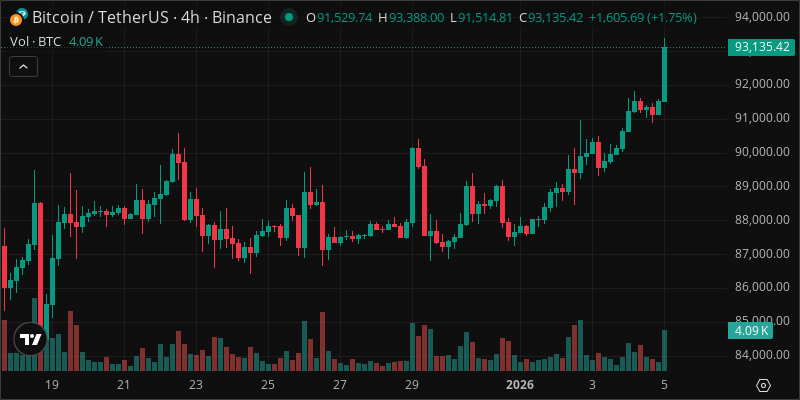This screenshot has width=800, height=400.
Task: Click the 27 date label on time axis
Action: point(340,385)
